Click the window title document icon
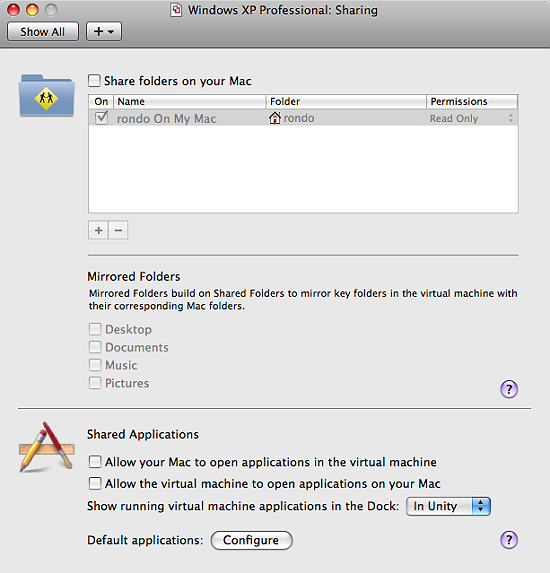Image resolution: width=550 pixels, height=573 pixels. (x=176, y=10)
